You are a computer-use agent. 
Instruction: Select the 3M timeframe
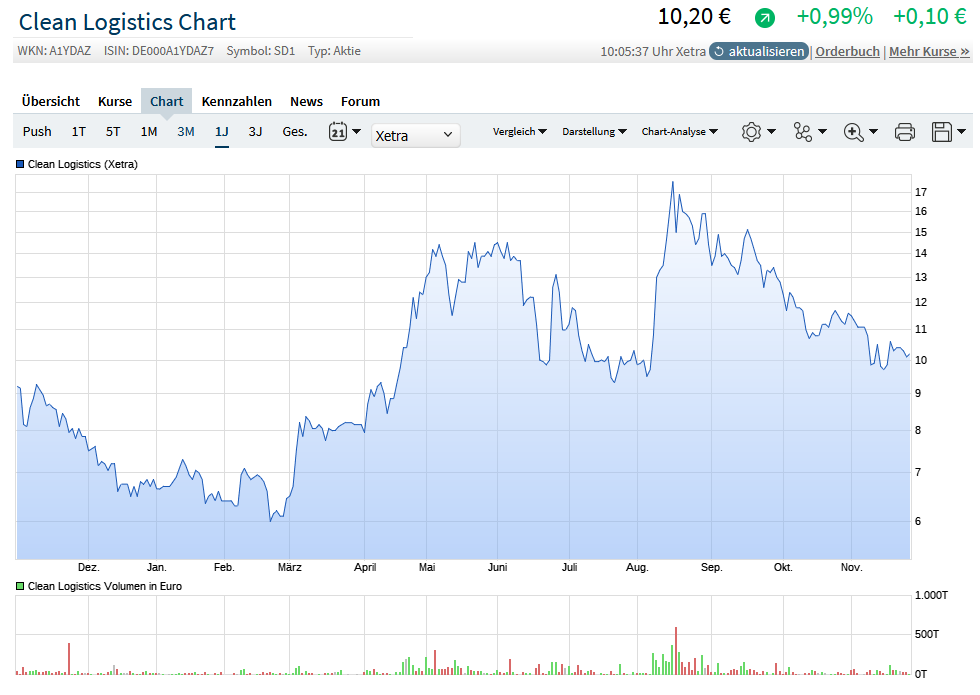click(x=186, y=131)
